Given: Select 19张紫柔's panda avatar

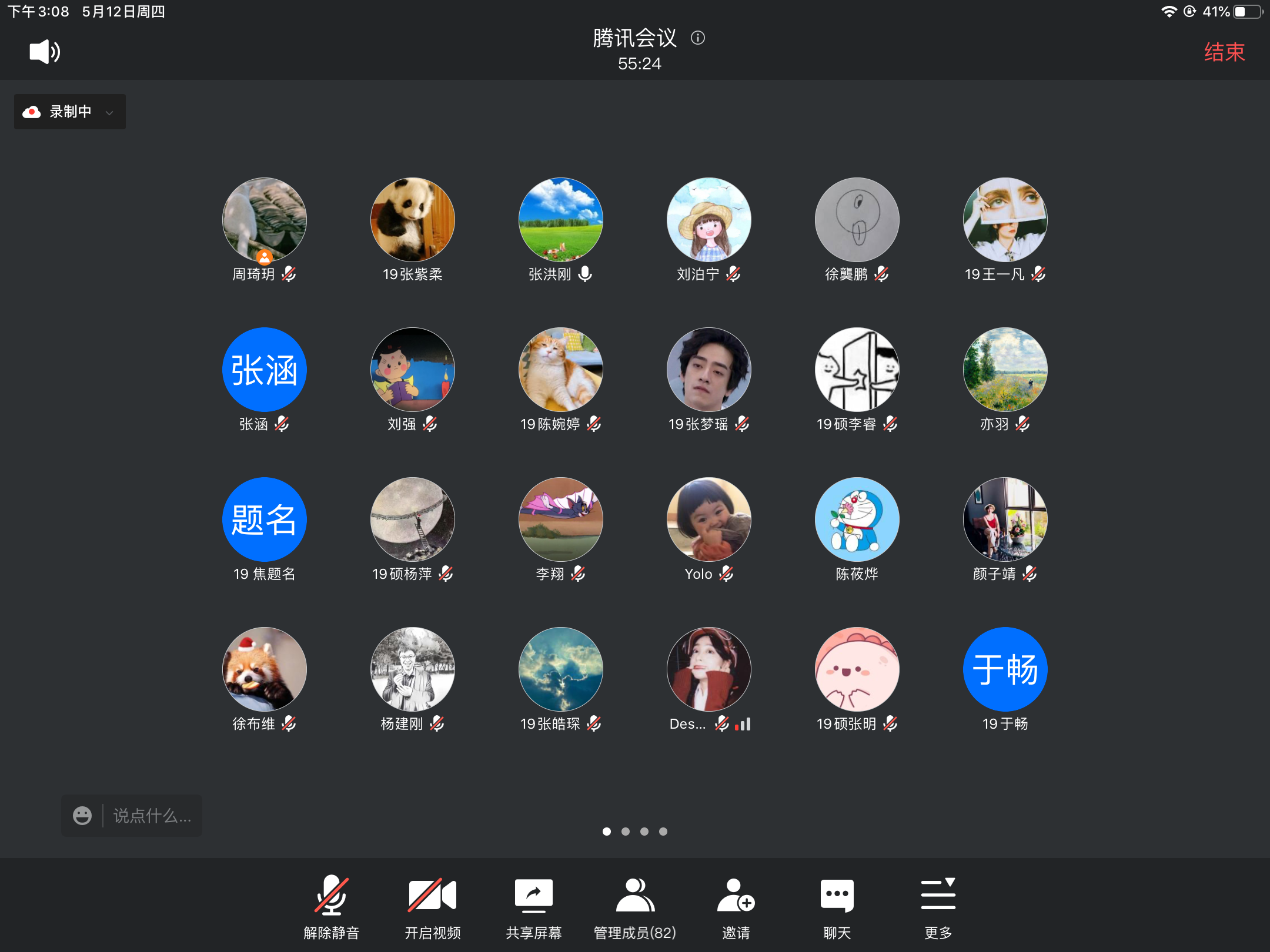Looking at the screenshot, I should [413, 220].
